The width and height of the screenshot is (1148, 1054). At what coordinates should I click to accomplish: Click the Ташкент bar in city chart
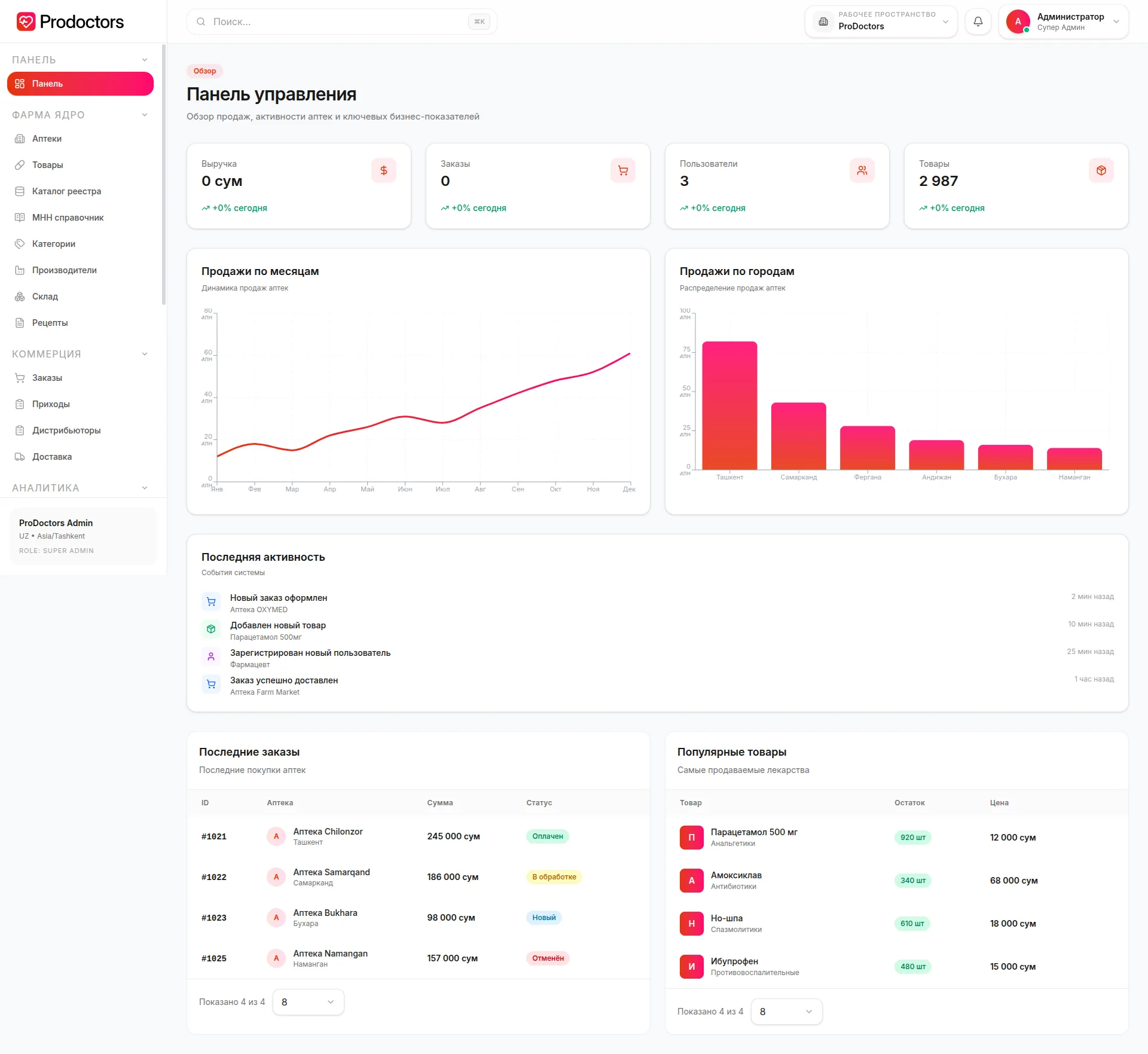click(x=729, y=405)
